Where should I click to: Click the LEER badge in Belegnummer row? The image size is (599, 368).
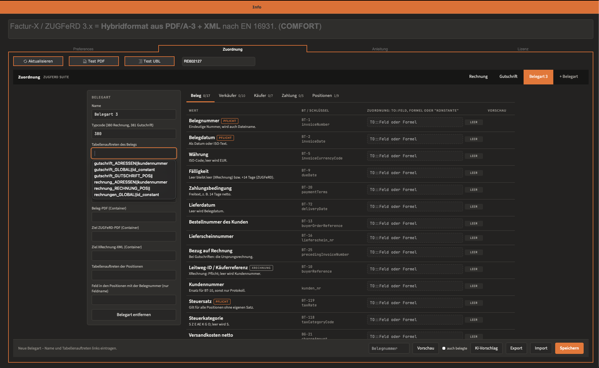click(474, 122)
